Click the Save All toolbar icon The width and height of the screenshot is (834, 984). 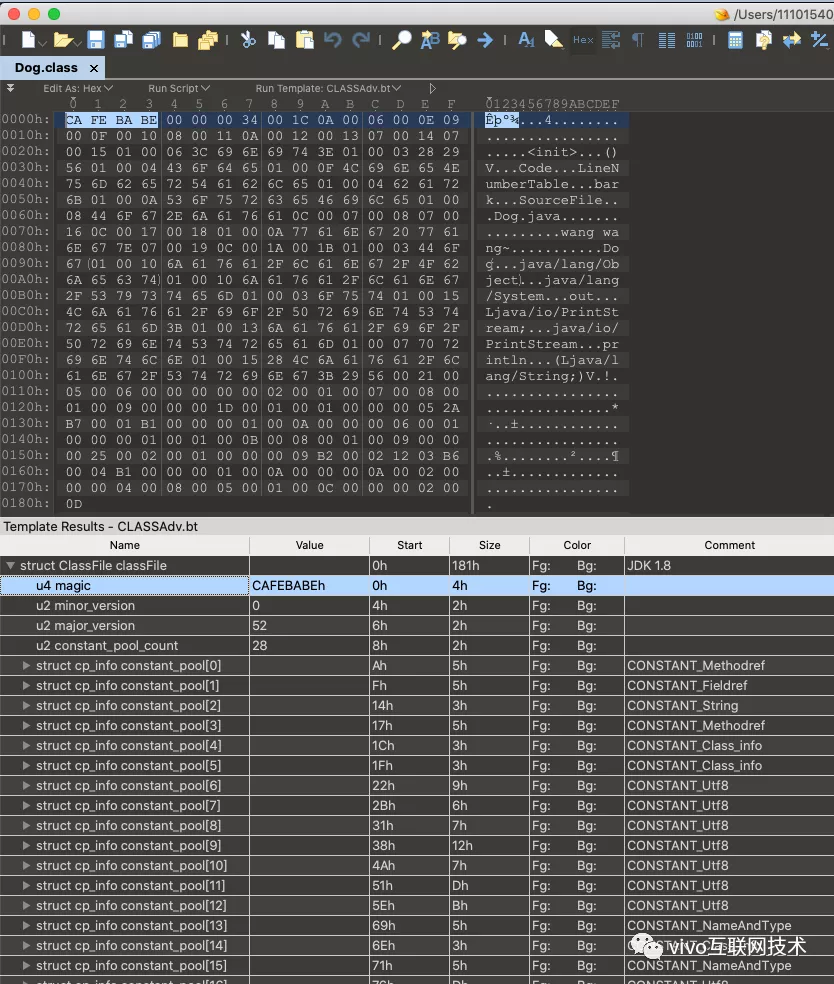click(x=152, y=40)
